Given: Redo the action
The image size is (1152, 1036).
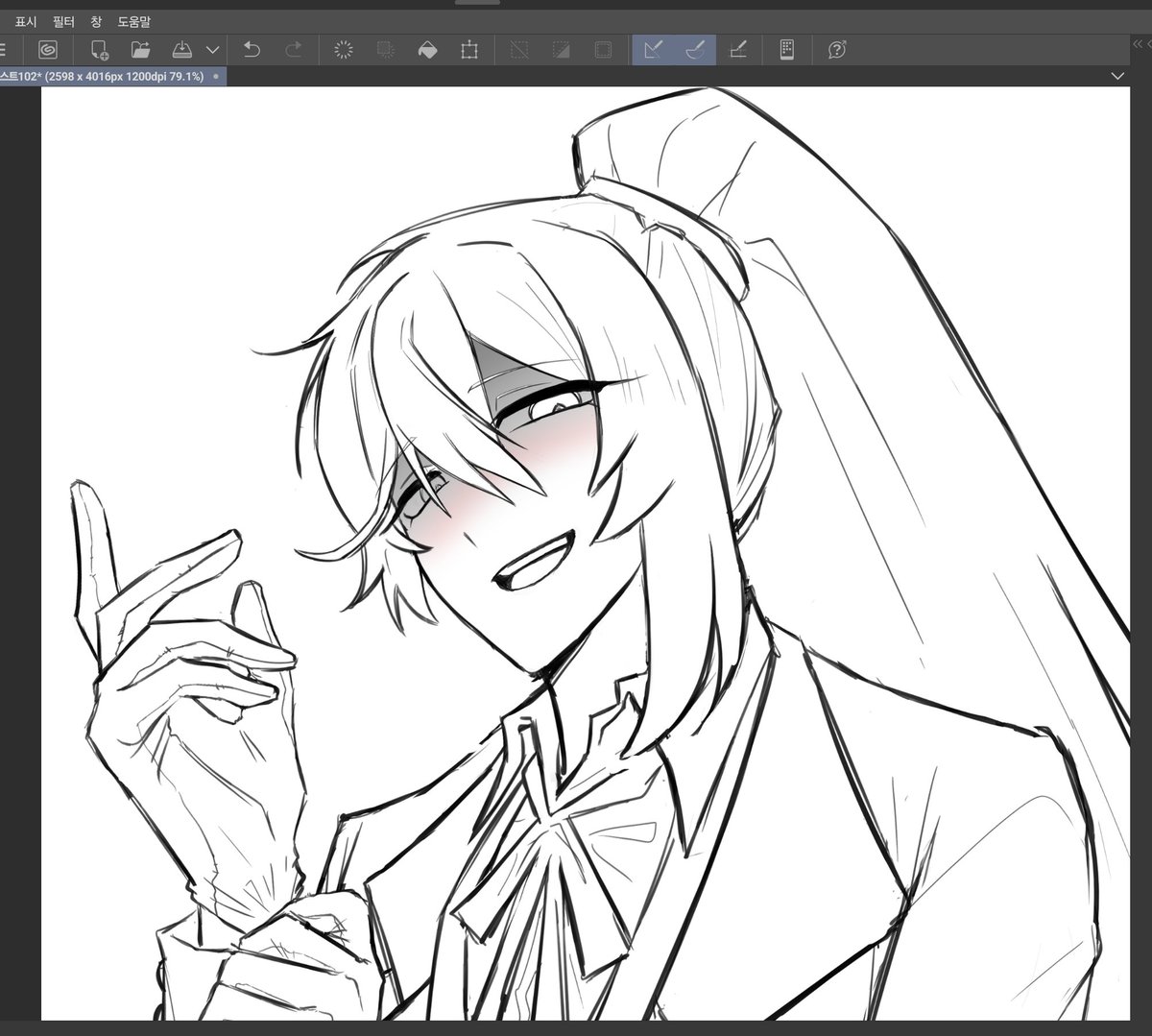Looking at the screenshot, I should [295, 50].
